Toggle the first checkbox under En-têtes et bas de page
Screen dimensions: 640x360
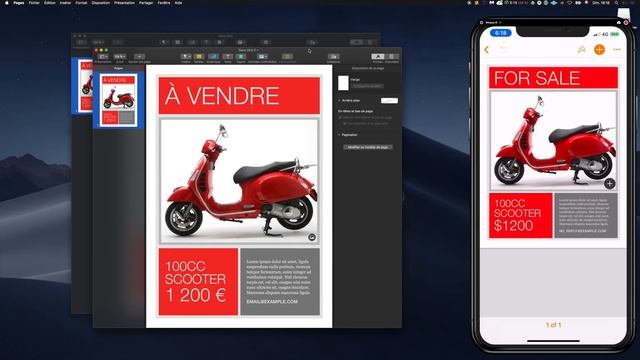(340, 117)
